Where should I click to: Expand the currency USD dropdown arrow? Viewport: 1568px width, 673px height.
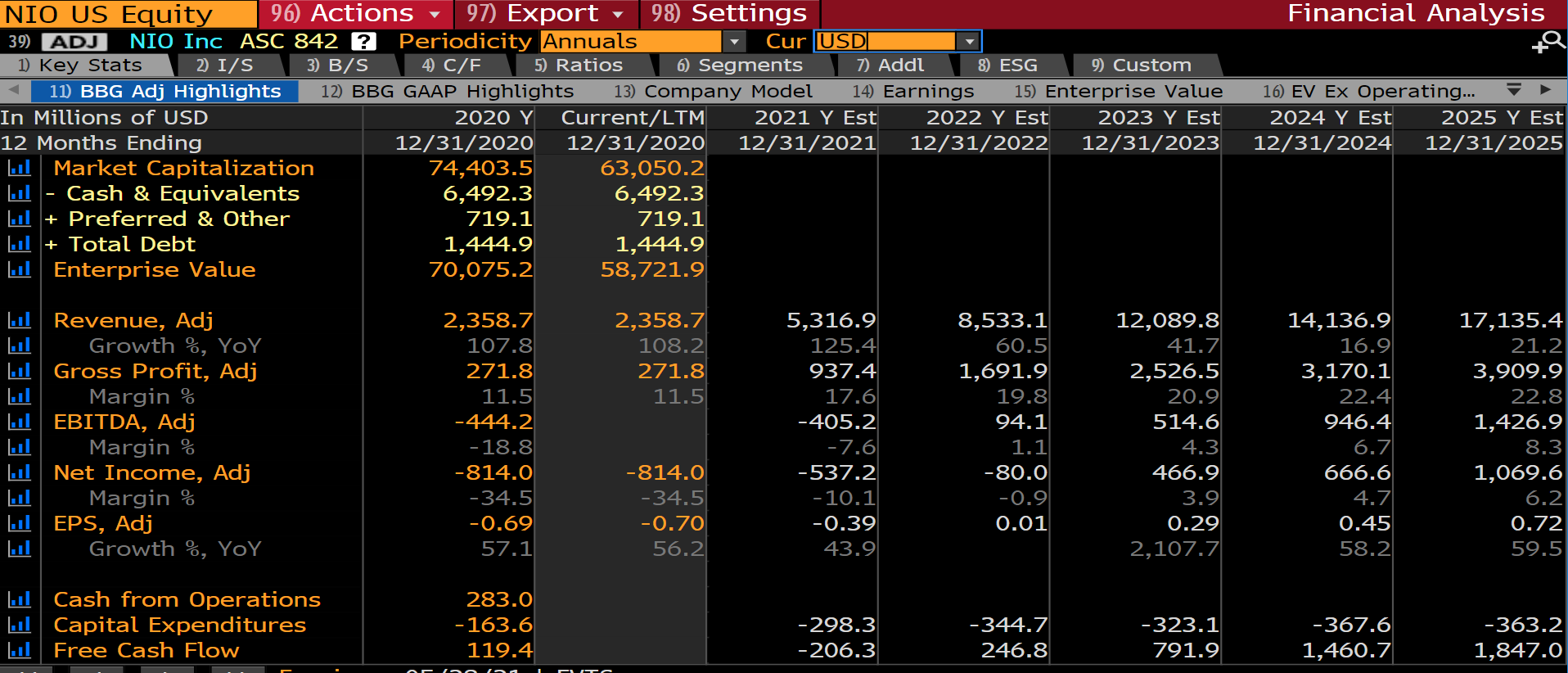coord(970,41)
